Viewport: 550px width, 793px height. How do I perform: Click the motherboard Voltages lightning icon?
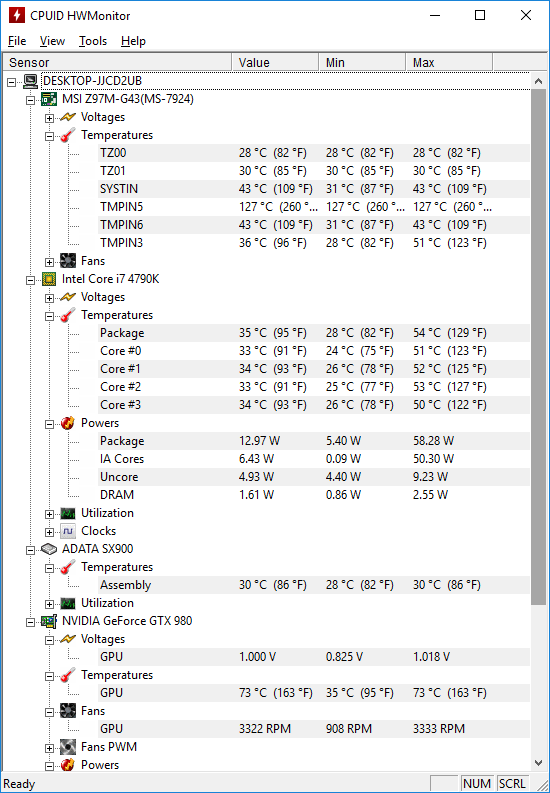click(68, 117)
